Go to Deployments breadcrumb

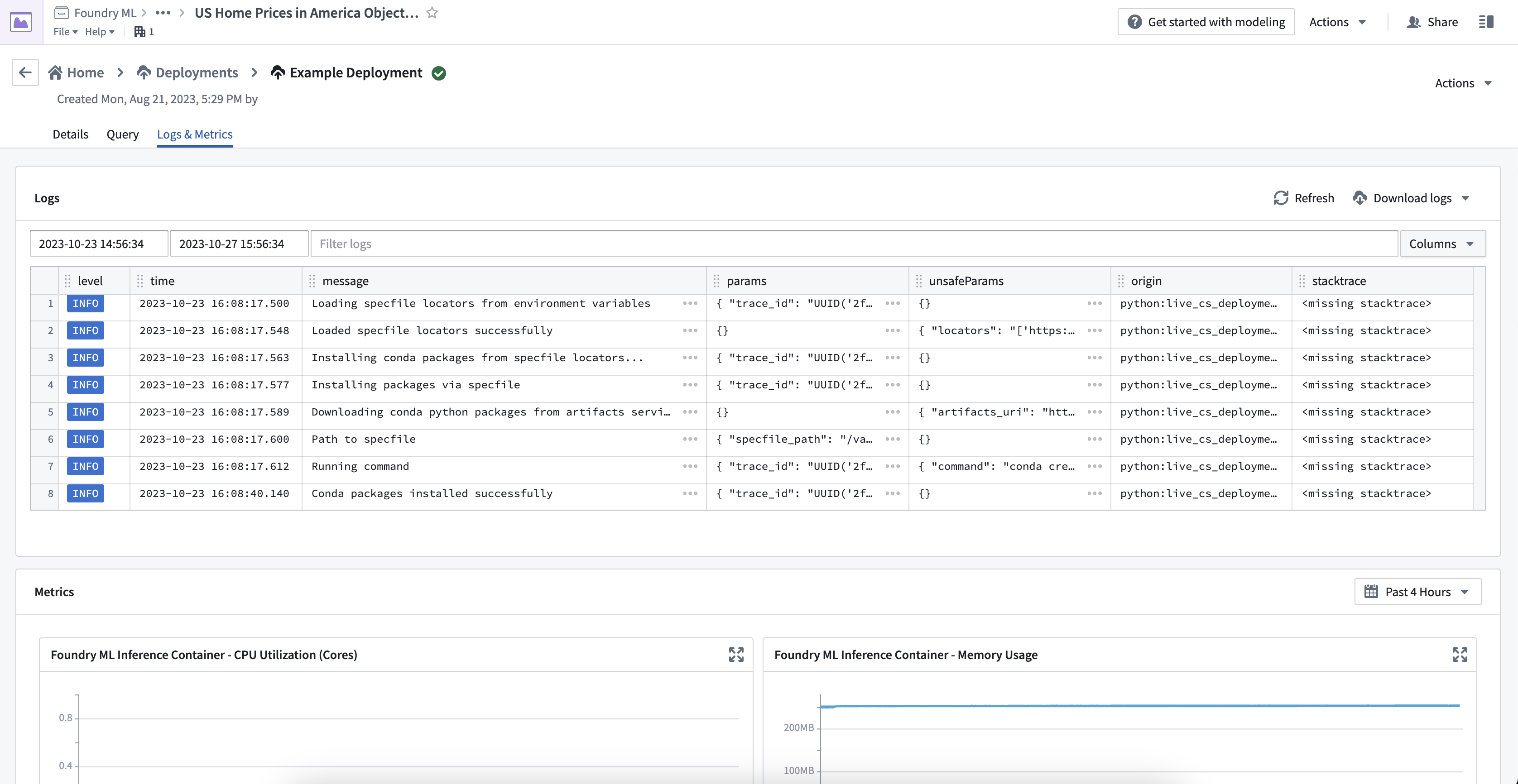187,72
